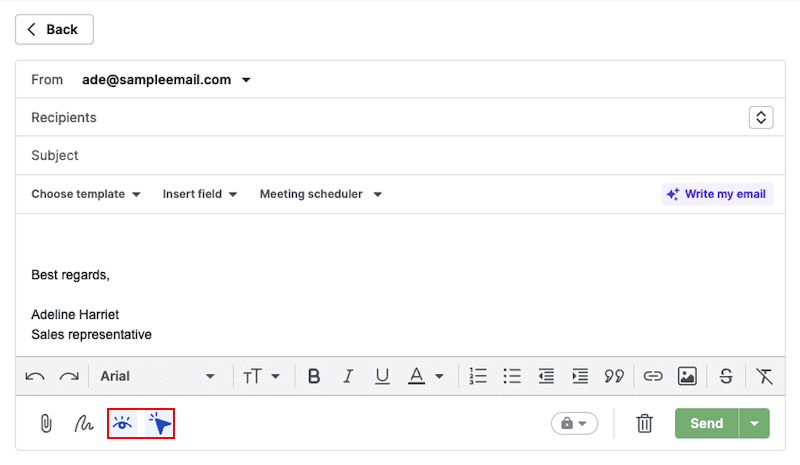Toggle bold formatting
This screenshot has height=465, width=800.
[314, 376]
